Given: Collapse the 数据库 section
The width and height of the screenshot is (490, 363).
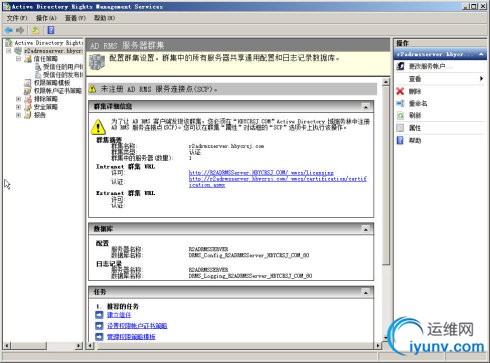Looking at the screenshot, I should pyautogui.click(x=366, y=229).
